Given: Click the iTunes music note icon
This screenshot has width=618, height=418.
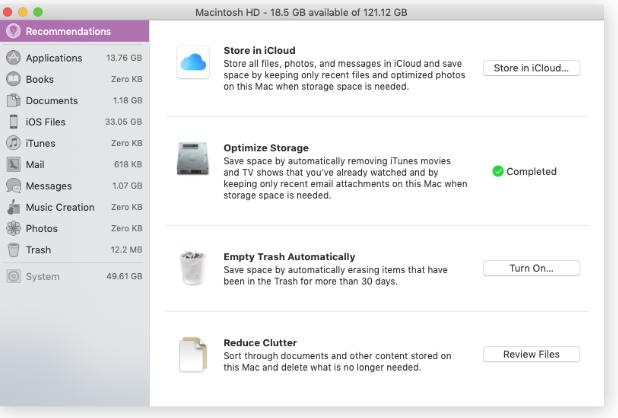Looking at the screenshot, I should pos(13,143).
